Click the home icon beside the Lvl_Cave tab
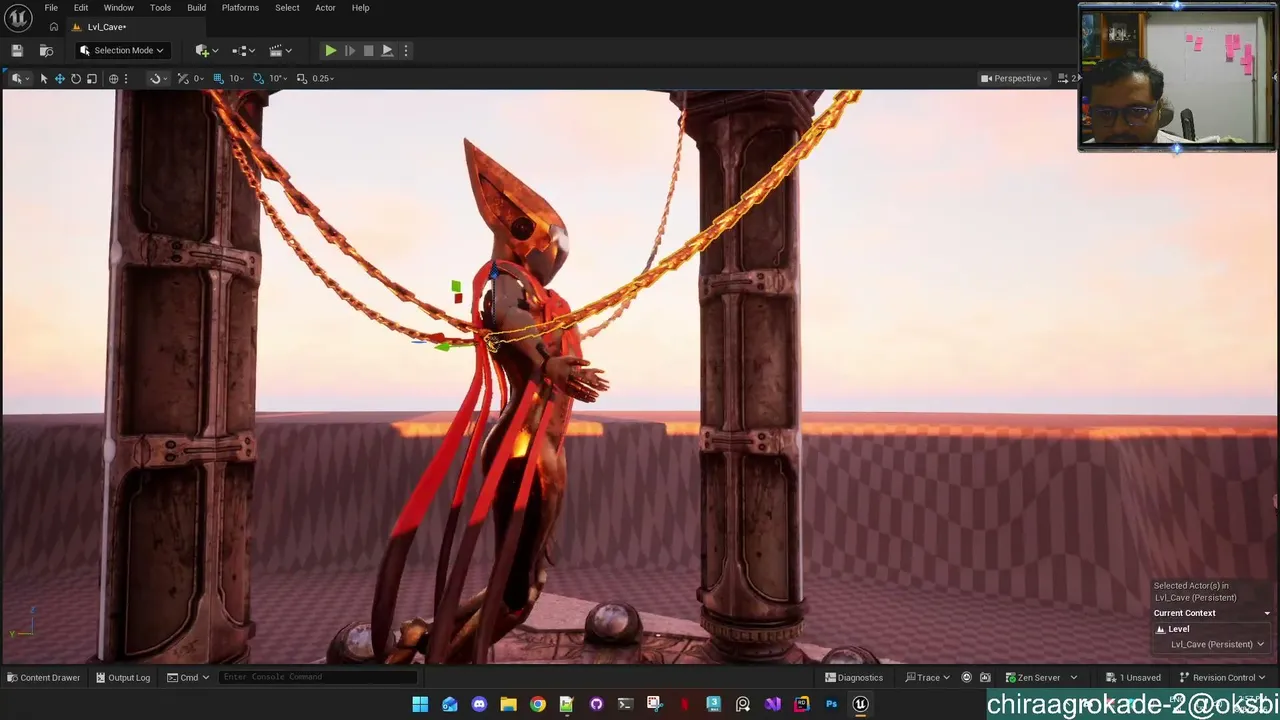Screen dimensions: 1280x720 53,27
